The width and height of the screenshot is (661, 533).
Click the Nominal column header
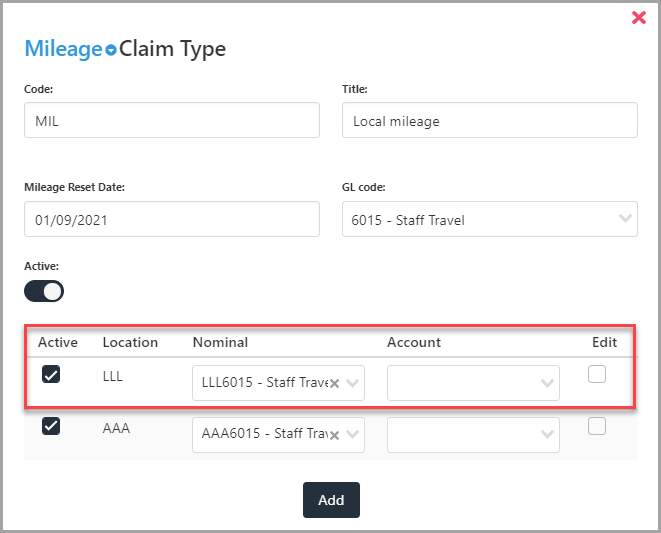click(220, 342)
